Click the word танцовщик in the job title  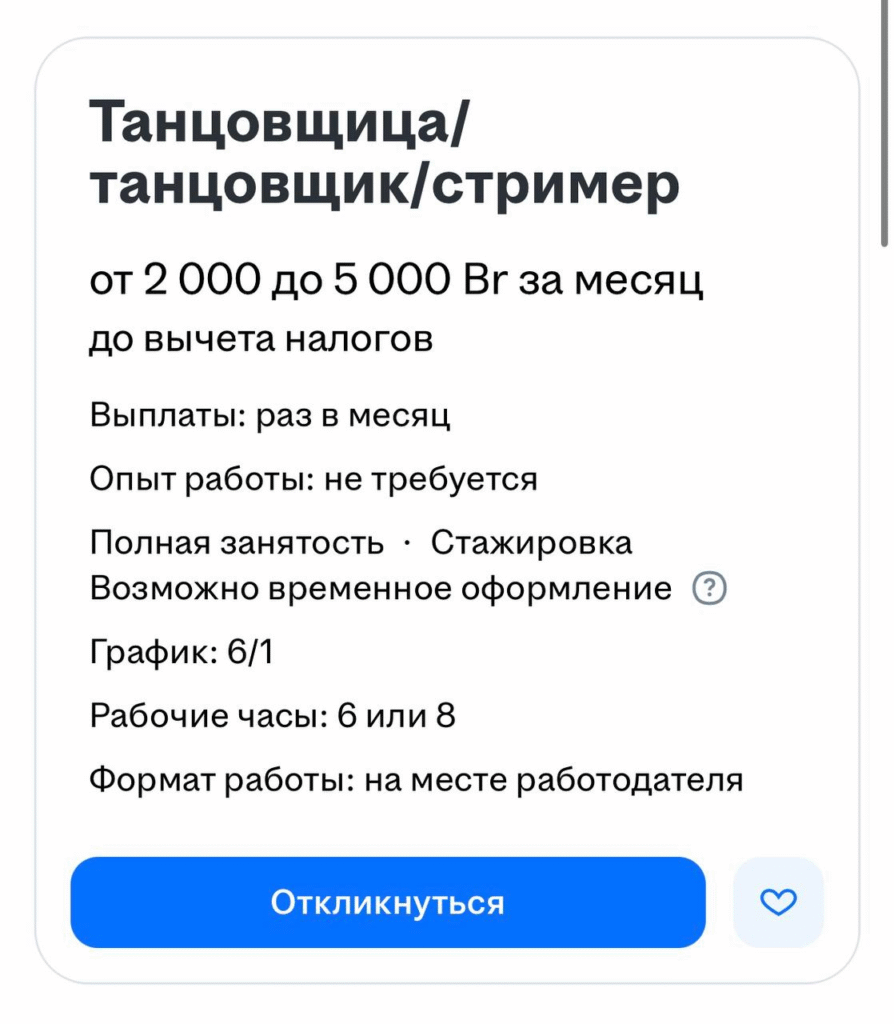coord(255,185)
